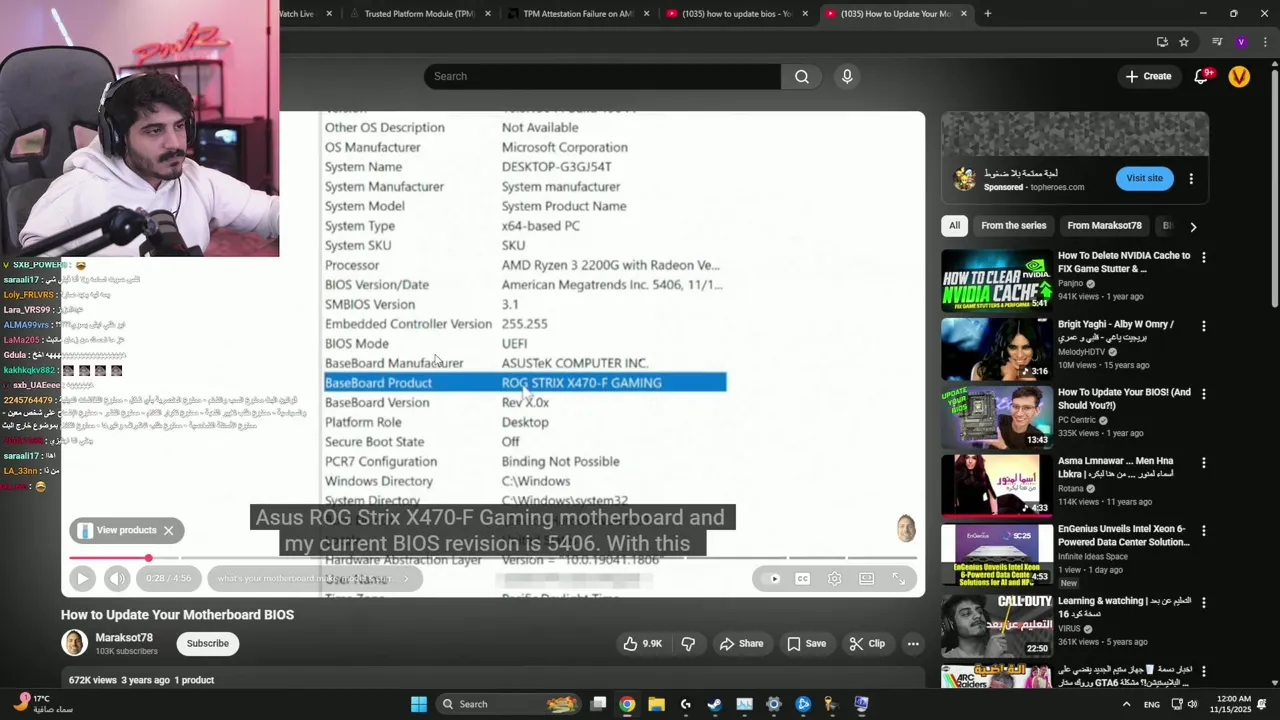The width and height of the screenshot is (1280, 720).
Task: Enter full screen mode in the player
Action: 898,578
